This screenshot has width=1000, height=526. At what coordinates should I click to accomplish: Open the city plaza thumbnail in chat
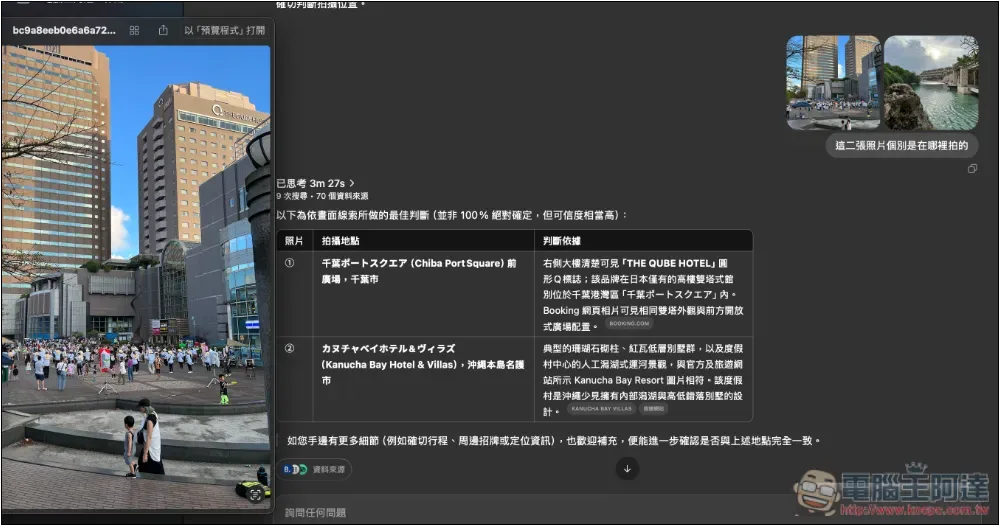coord(833,83)
